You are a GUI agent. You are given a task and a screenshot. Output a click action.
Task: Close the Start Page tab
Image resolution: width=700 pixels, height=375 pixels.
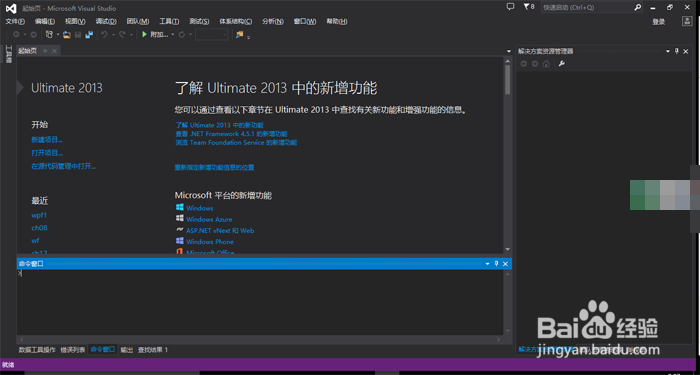(x=54, y=51)
